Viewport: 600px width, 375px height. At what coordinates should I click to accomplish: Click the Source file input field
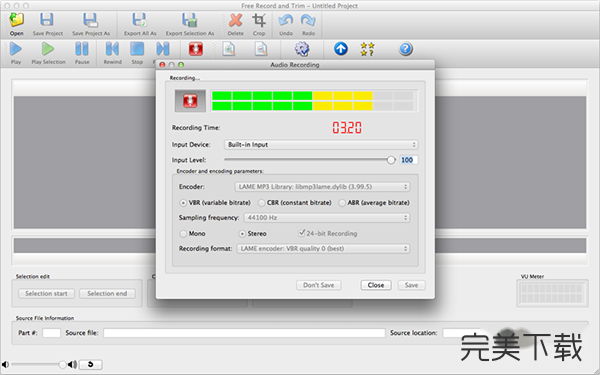point(244,333)
